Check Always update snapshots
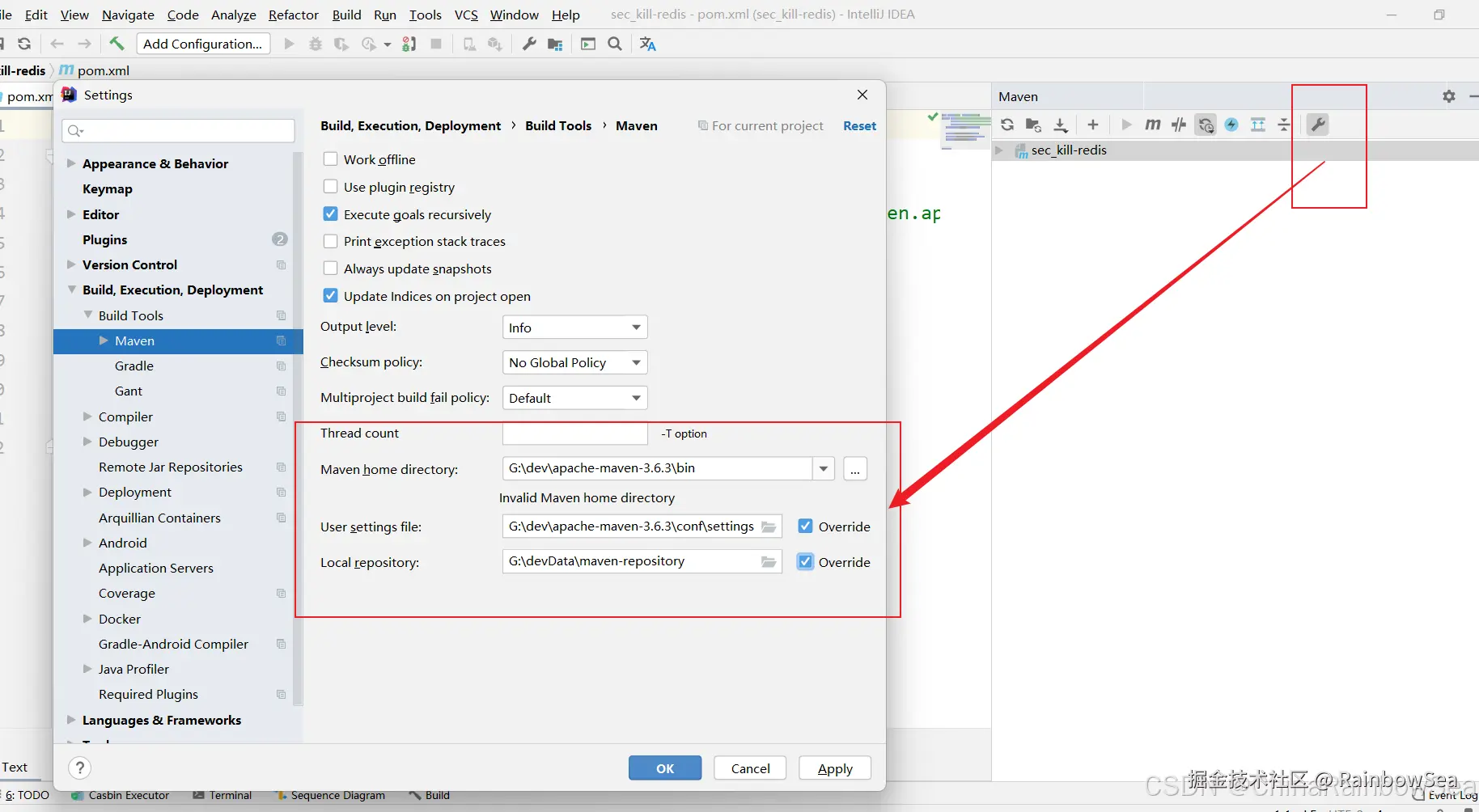Image resolution: width=1479 pixels, height=812 pixels. (330, 269)
